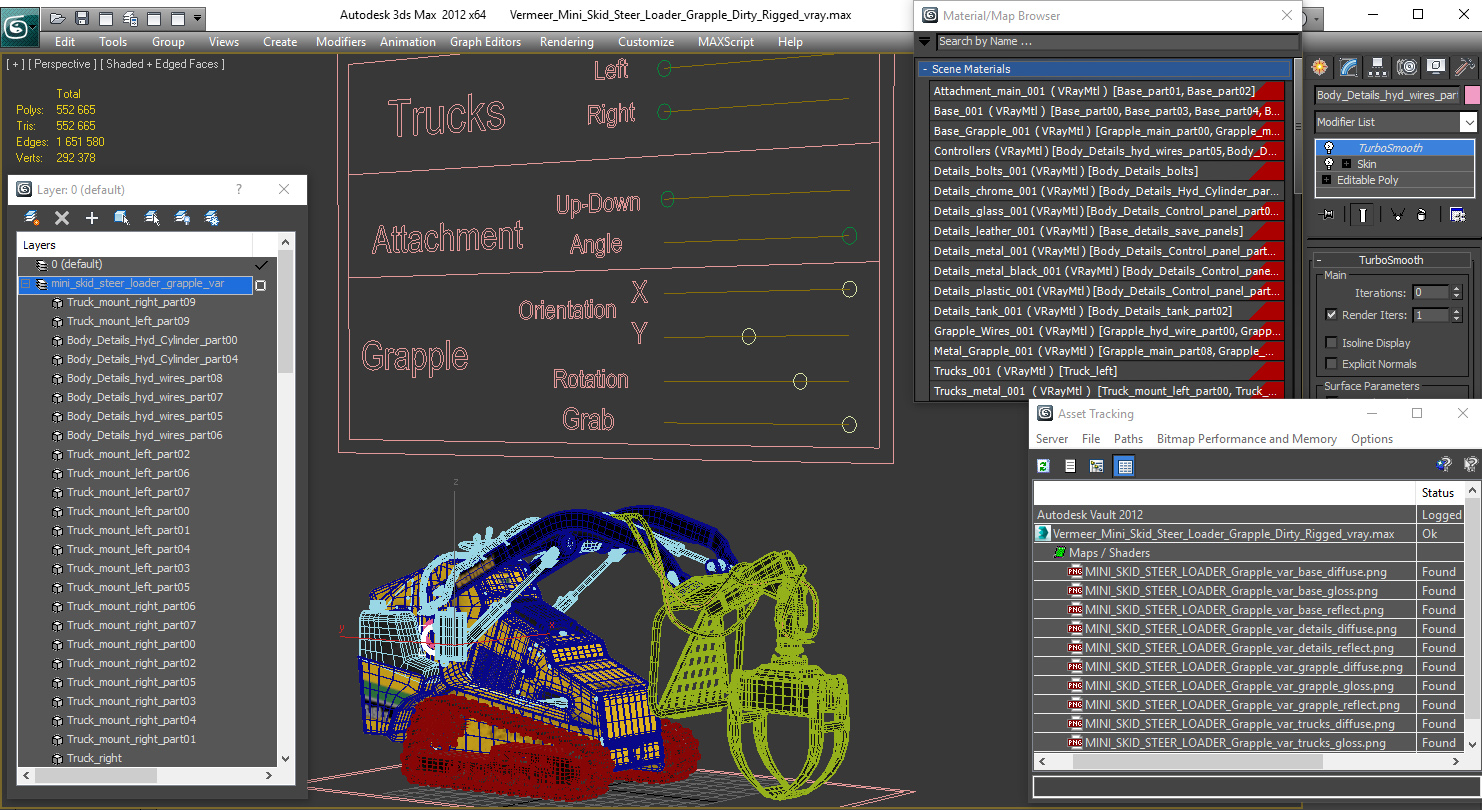The image size is (1482, 810).
Task: Open the Edit menu
Action: pos(65,42)
